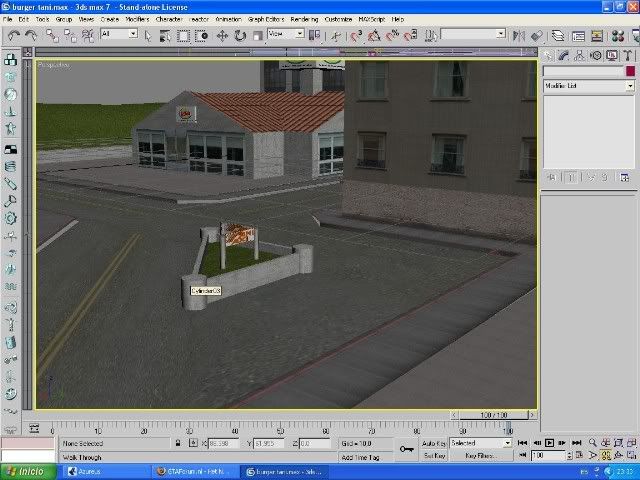This screenshot has height=480, width=640.
Task: Click the Unlink Selection tool
Action: coord(70,36)
